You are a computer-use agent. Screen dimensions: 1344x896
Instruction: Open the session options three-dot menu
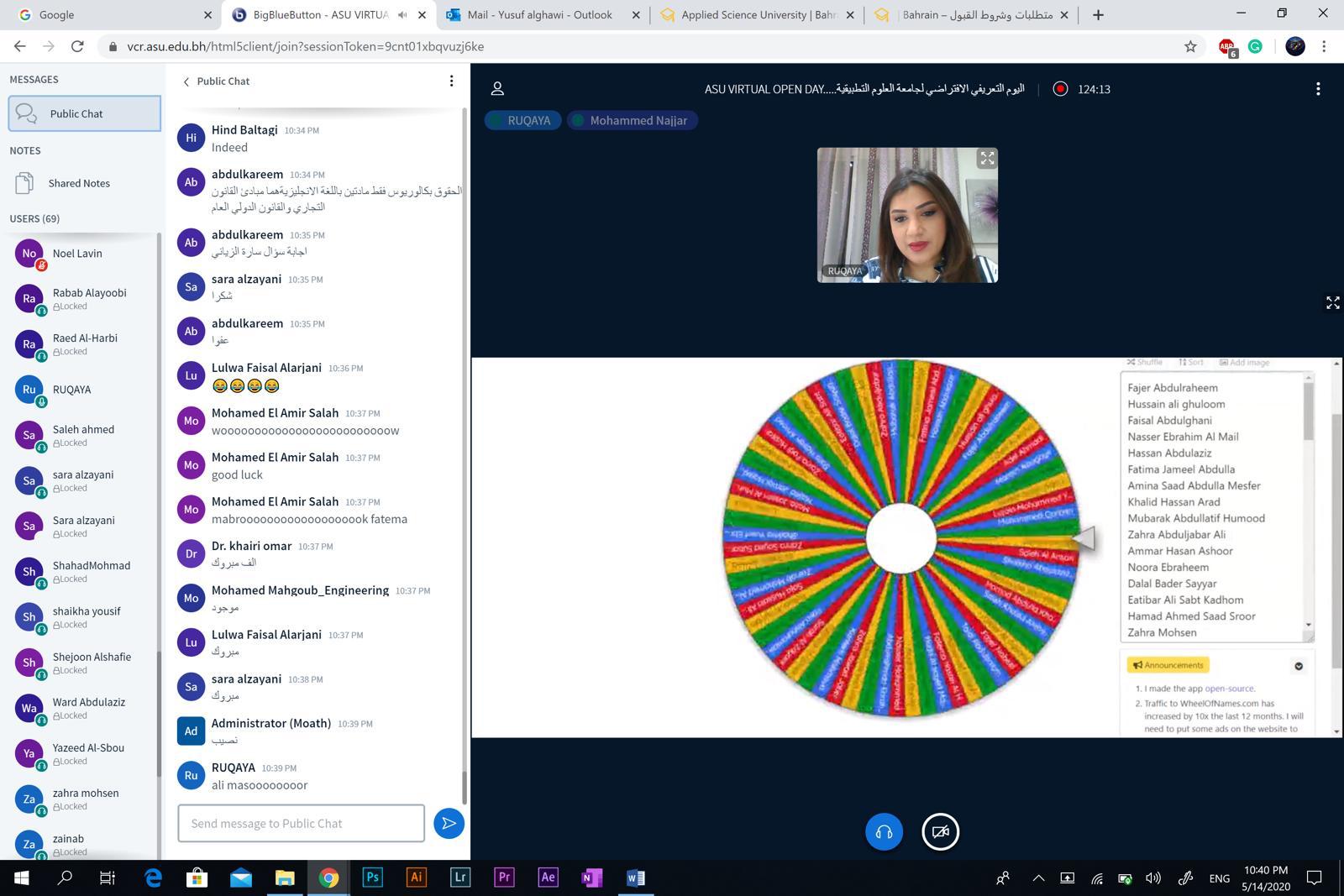(1318, 88)
